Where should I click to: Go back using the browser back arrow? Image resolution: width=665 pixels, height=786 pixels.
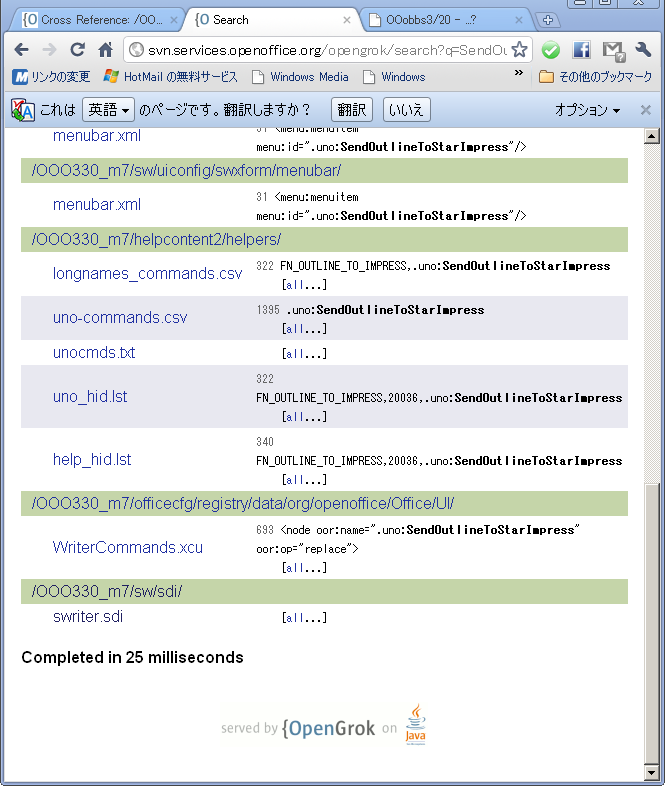22,50
